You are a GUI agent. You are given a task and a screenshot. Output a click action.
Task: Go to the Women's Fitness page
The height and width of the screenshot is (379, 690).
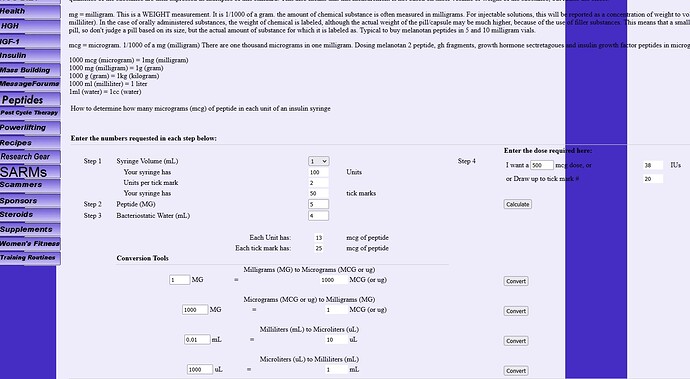pos(30,243)
